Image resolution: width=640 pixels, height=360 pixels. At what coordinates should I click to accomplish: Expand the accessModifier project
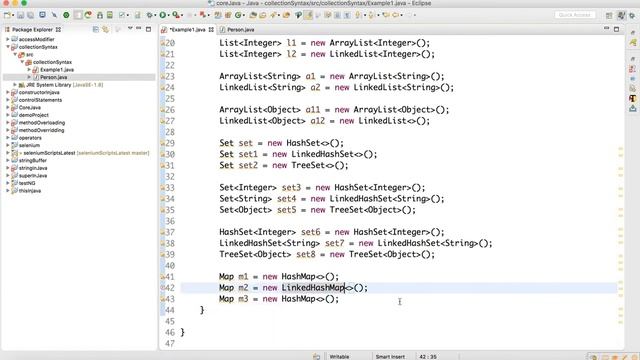tap(8, 39)
